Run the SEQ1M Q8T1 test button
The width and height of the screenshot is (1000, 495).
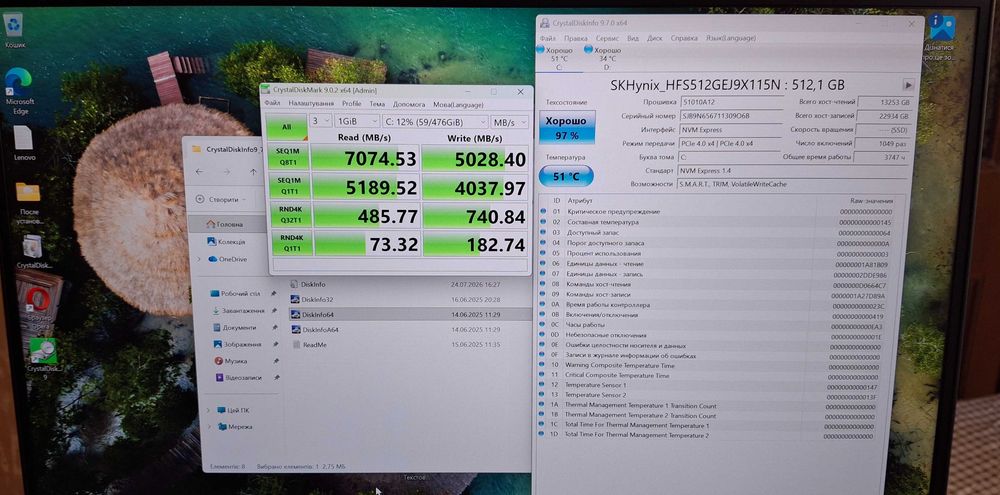288,156
